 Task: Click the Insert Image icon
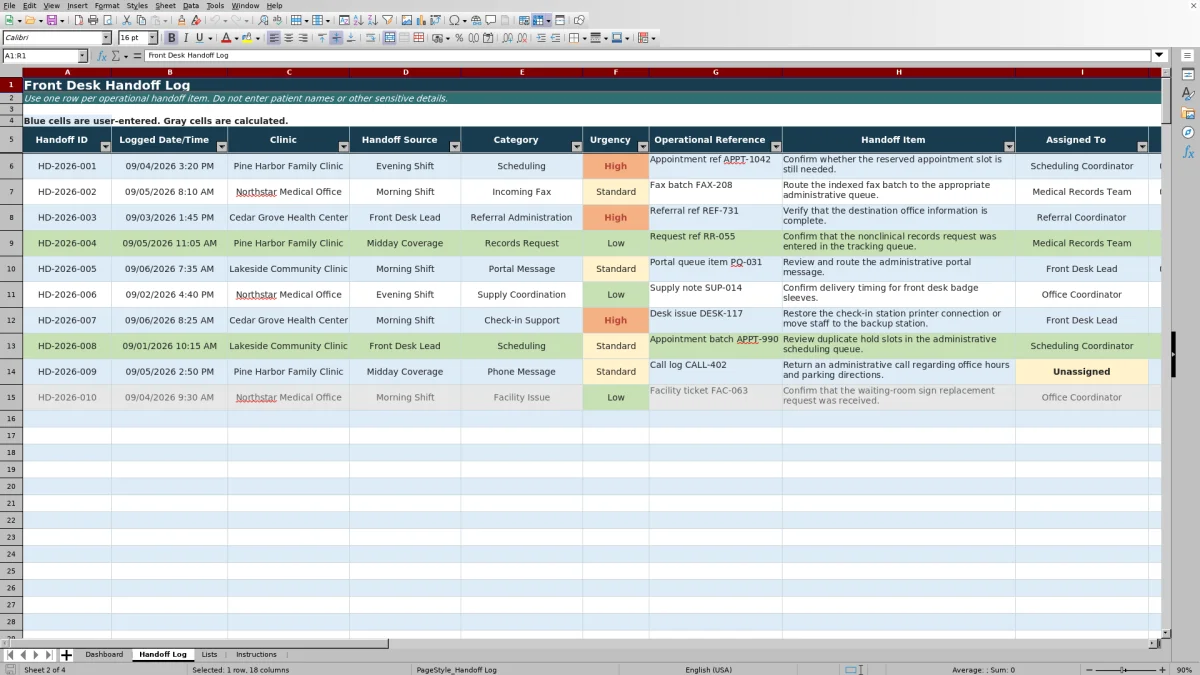tap(407, 20)
